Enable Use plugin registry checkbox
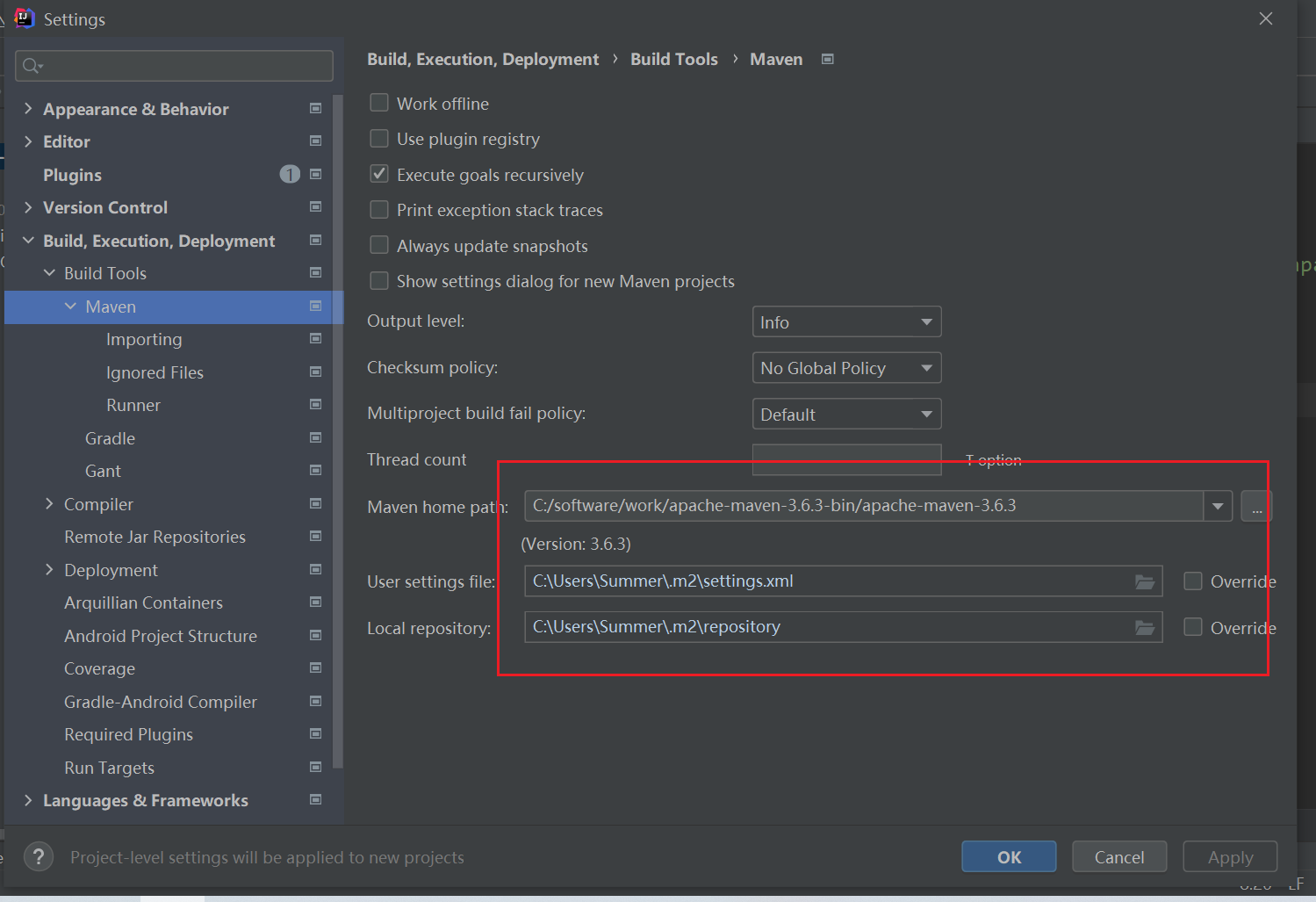Image resolution: width=1316 pixels, height=902 pixels. (379, 139)
